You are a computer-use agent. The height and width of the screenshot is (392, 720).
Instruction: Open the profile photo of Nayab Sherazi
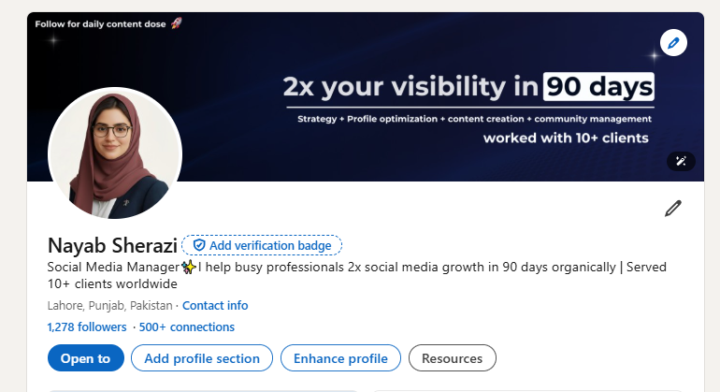click(x=115, y=153)
